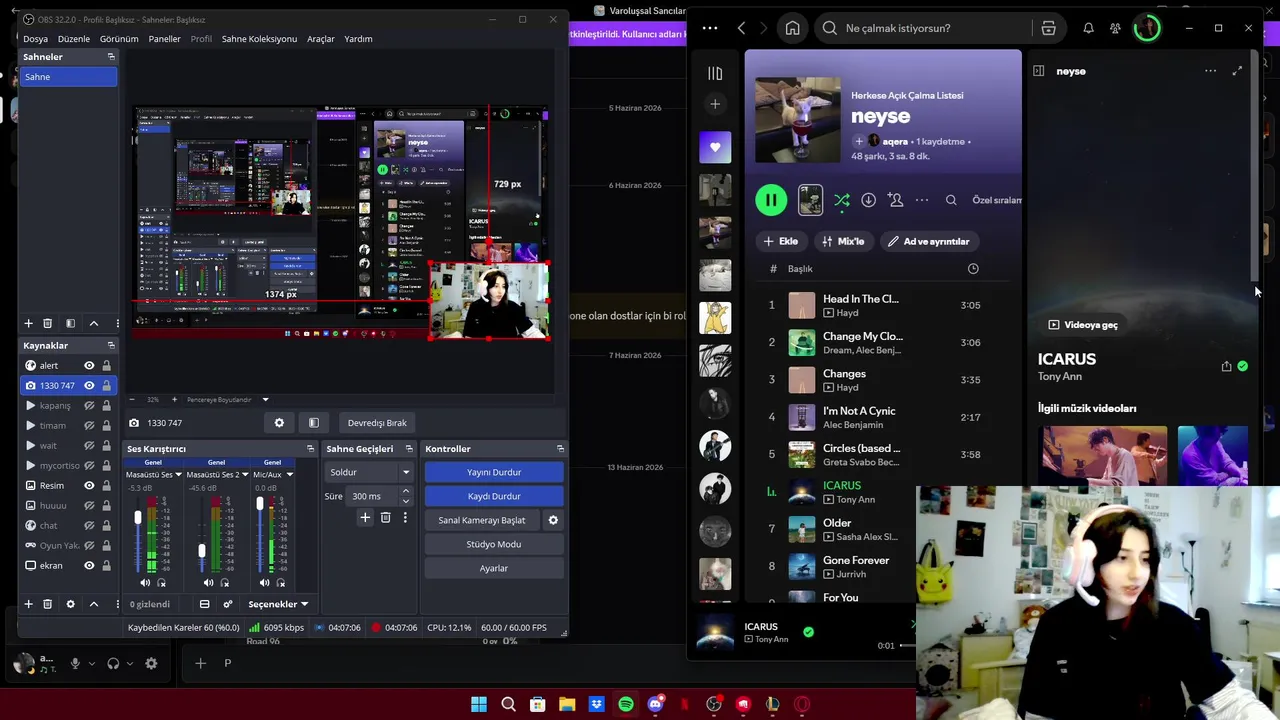Search within the neyse playlist
Image resolution: width=1280 pixels, height=720 pixels.
(951, 200)
